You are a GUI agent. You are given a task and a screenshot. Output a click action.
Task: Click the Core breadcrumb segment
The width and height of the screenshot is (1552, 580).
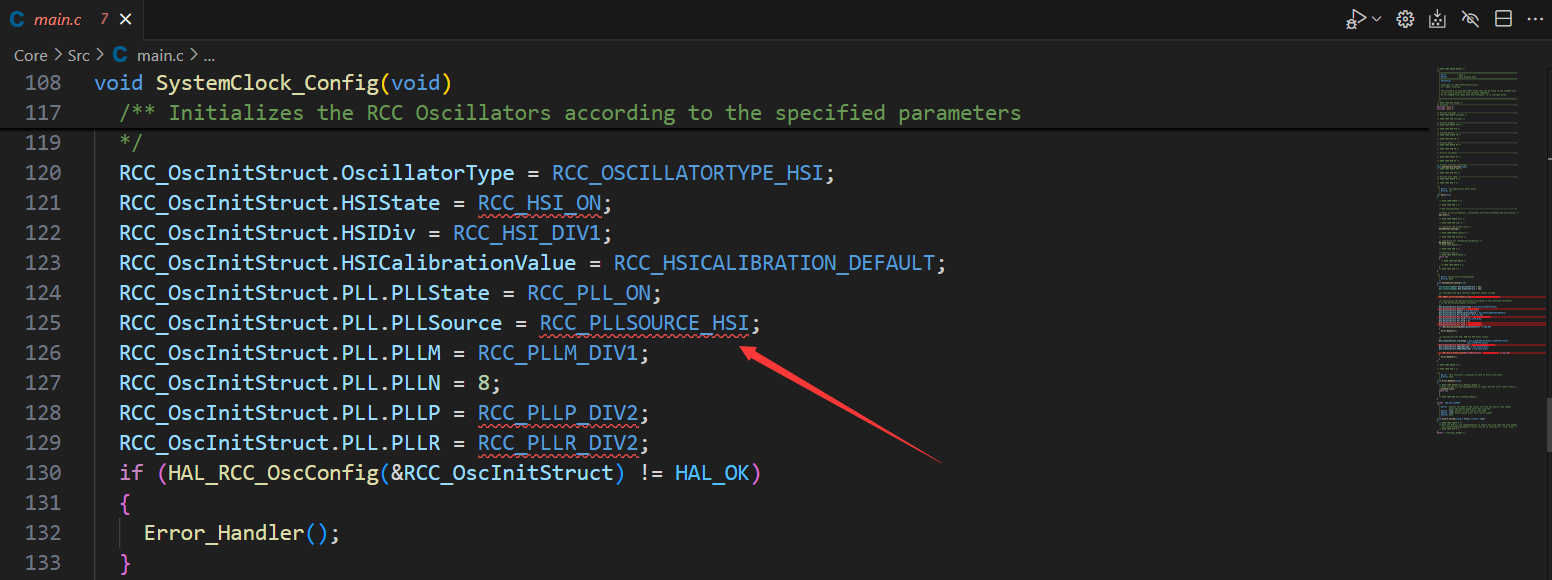31,55
